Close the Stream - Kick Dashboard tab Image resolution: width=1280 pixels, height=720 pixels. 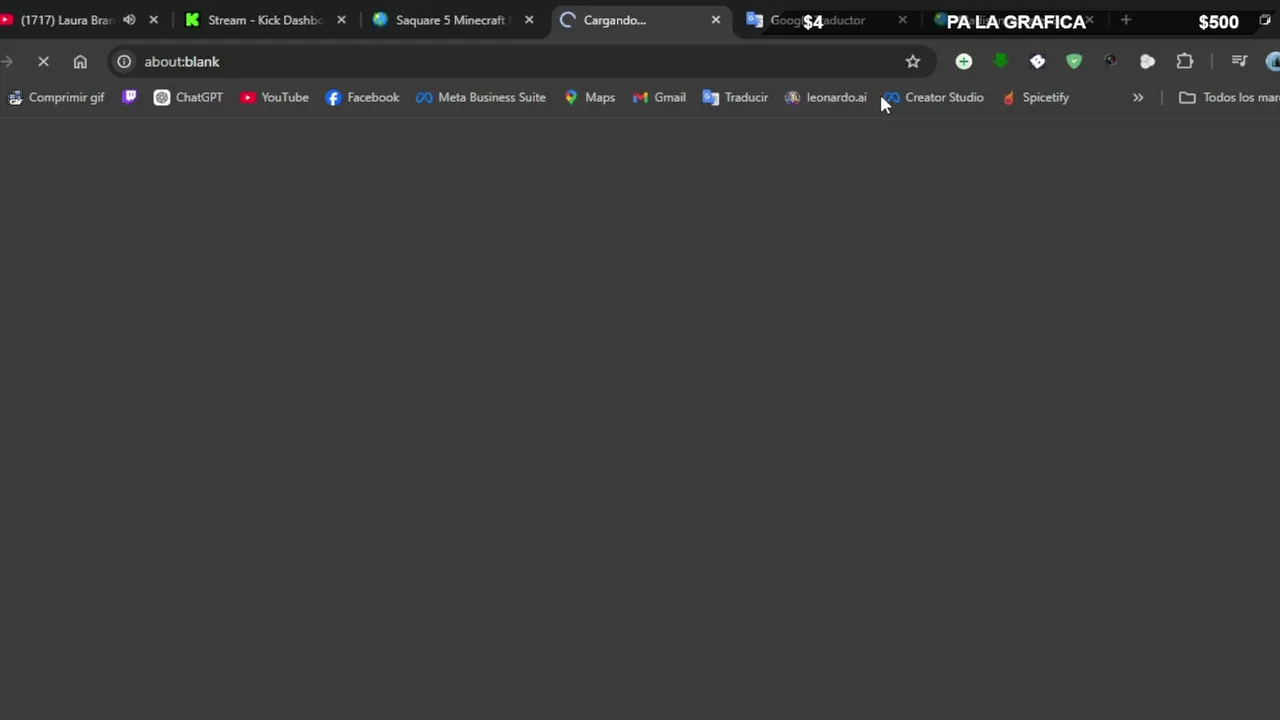(341, 20)
